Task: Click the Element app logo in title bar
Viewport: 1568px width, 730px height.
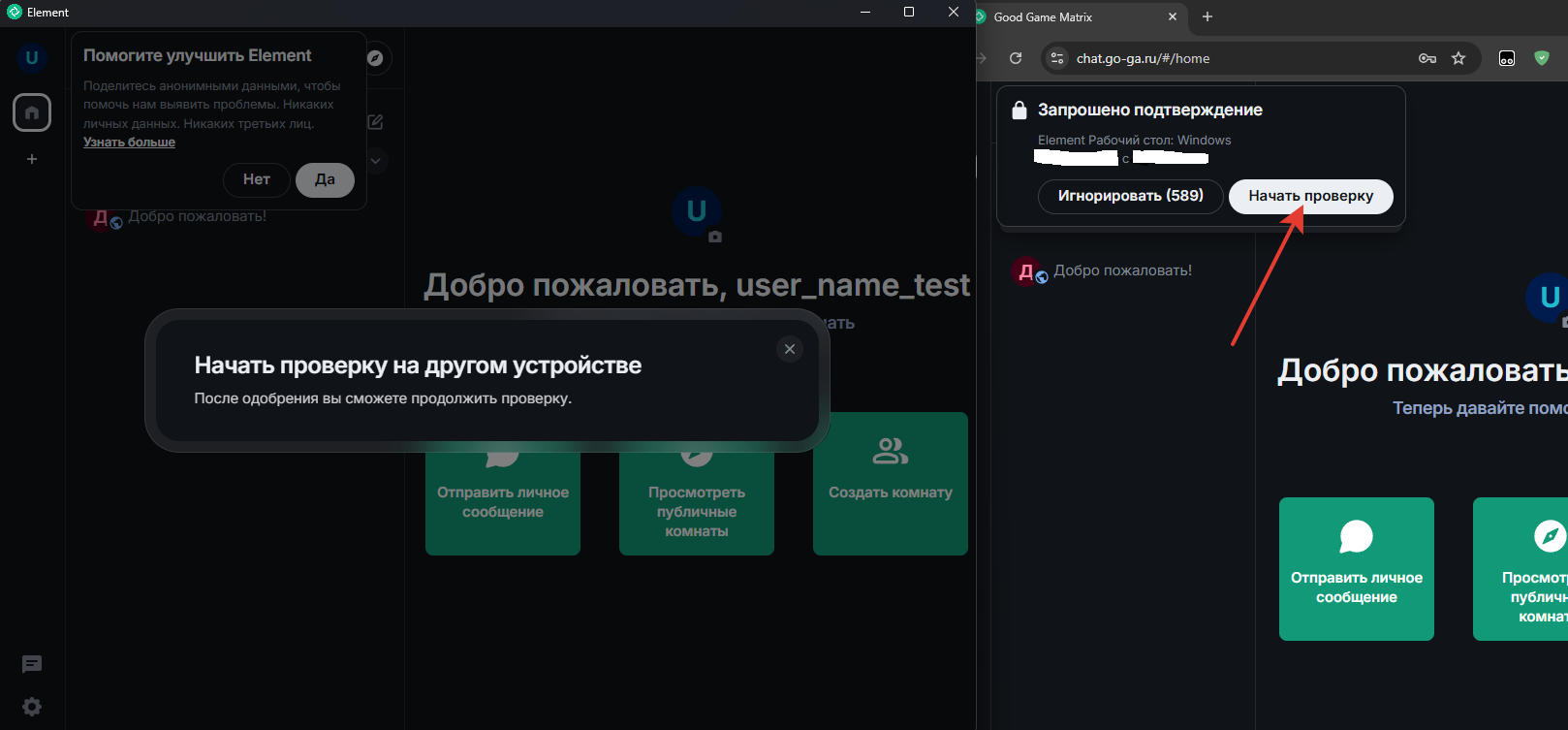Action: (15, 13)
